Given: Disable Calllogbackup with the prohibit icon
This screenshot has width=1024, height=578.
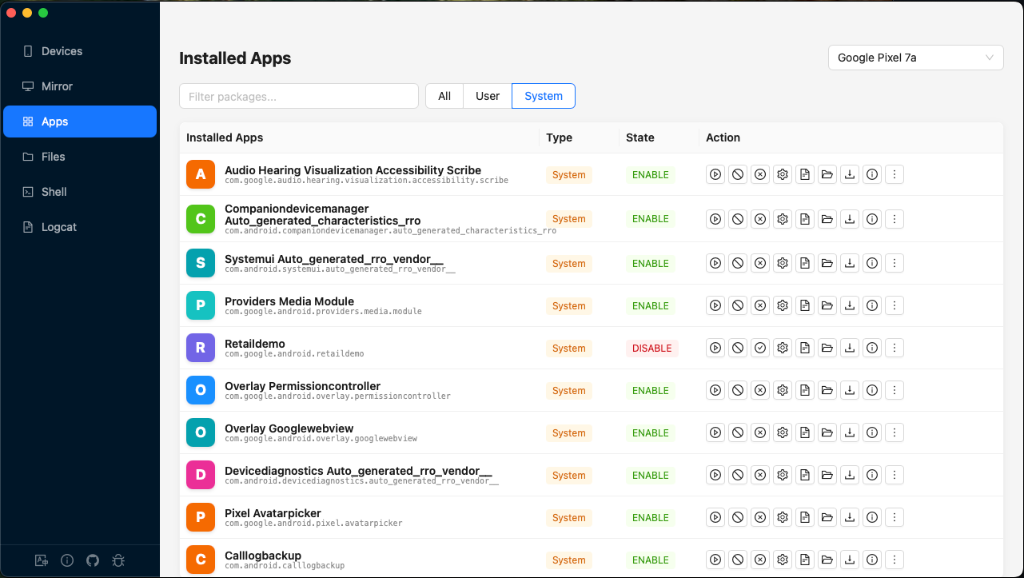Looking at the screenshot, I should coord(737,559).
